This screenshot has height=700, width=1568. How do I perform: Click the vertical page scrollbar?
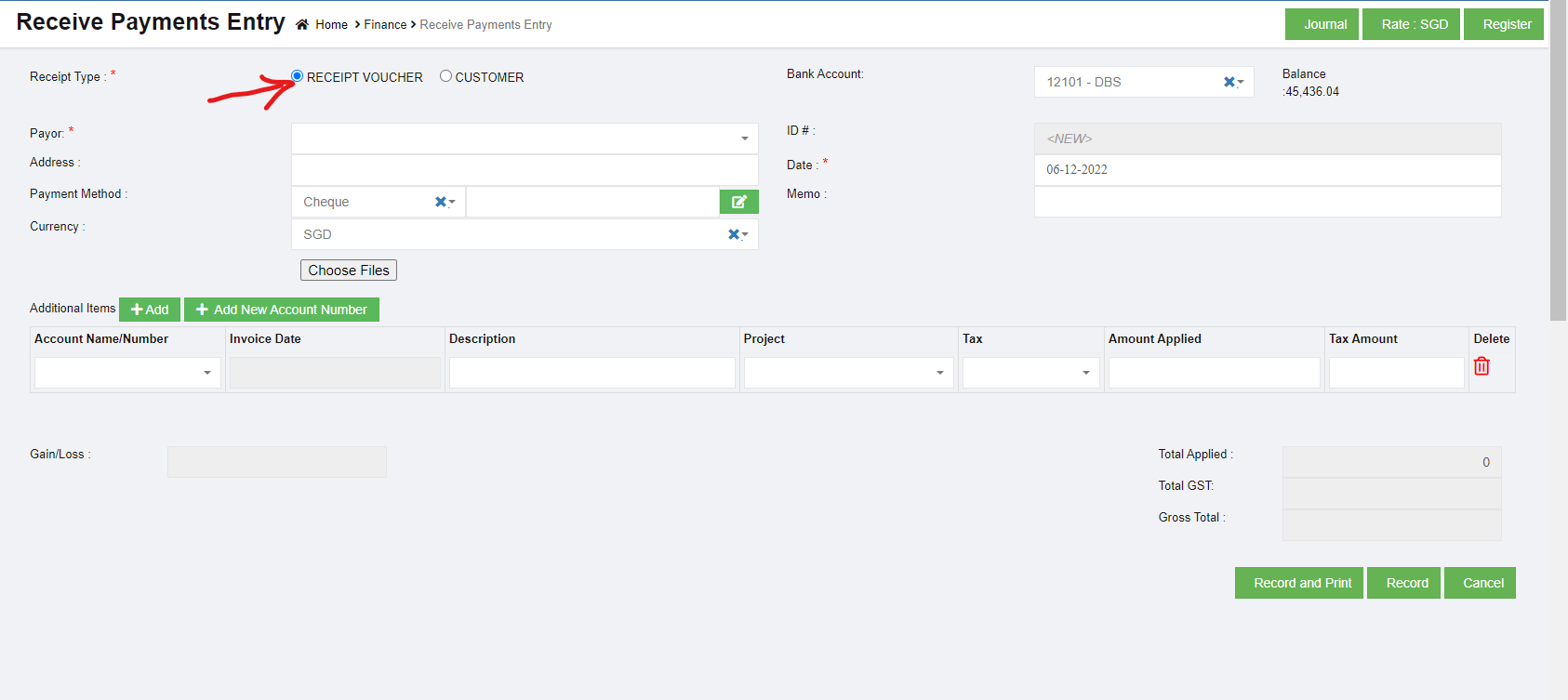tap(1558, 186)
